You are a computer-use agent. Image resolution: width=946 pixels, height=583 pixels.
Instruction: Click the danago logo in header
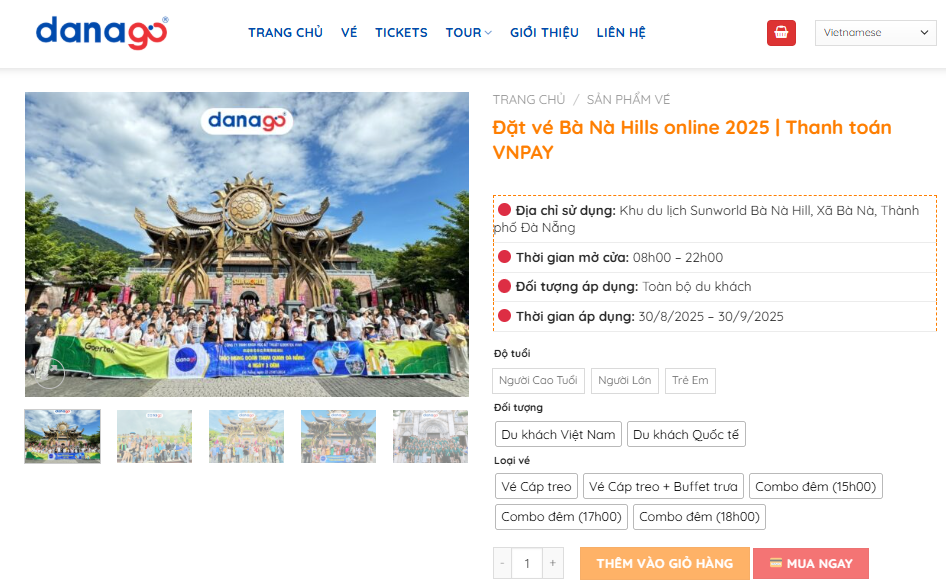point(102,33)
